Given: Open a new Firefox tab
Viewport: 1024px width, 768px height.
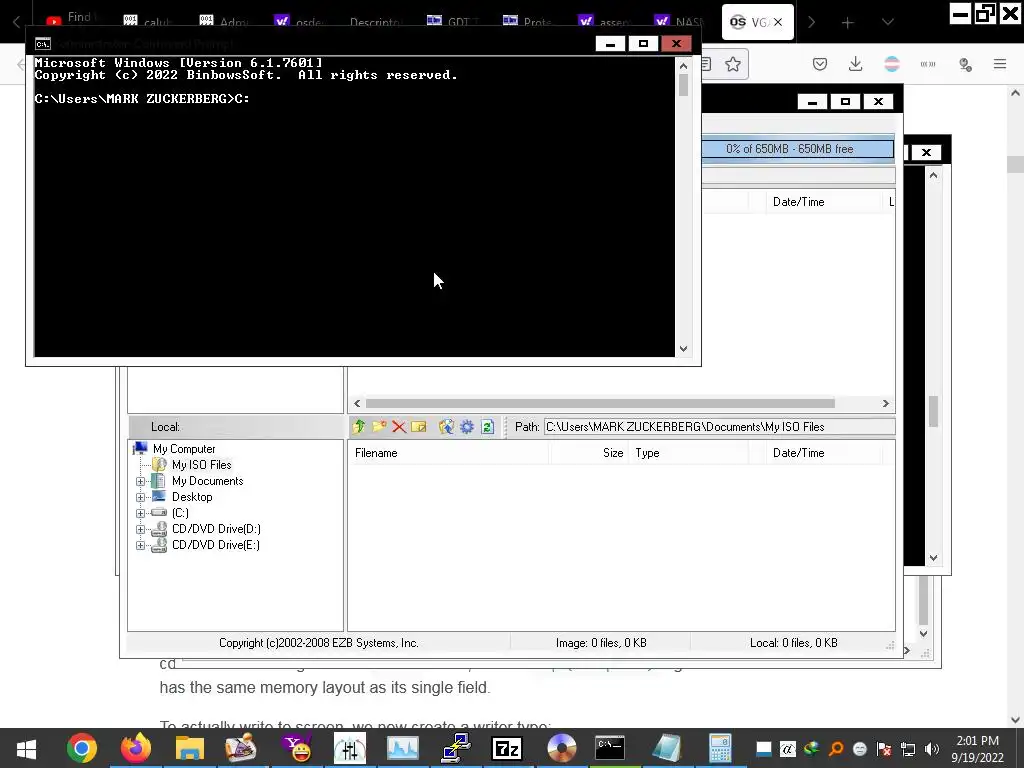Looking at the screenshot, I should pos(848,23).
